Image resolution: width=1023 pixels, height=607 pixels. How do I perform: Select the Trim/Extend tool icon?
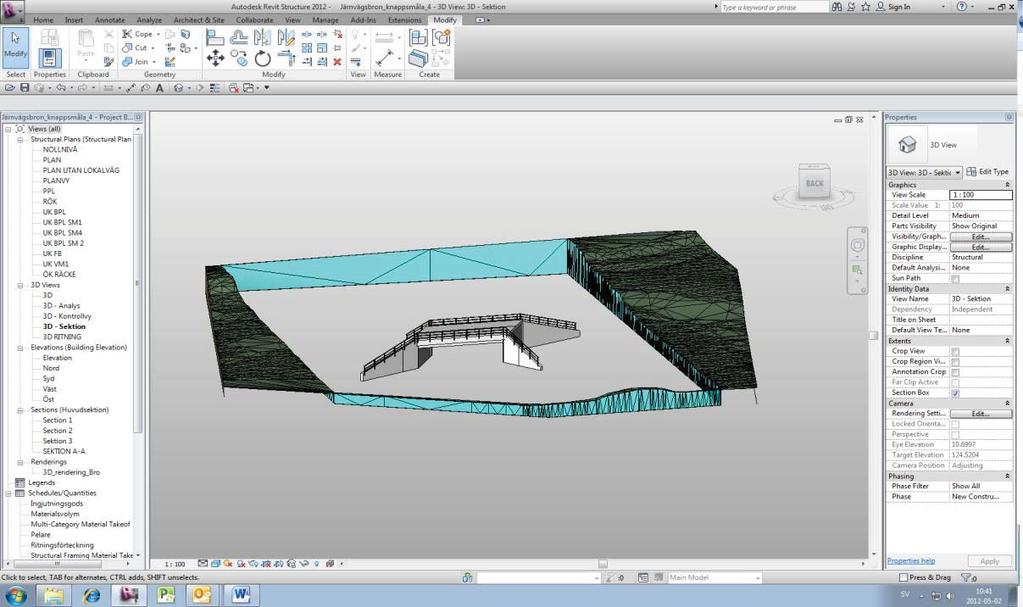[286, 59]
